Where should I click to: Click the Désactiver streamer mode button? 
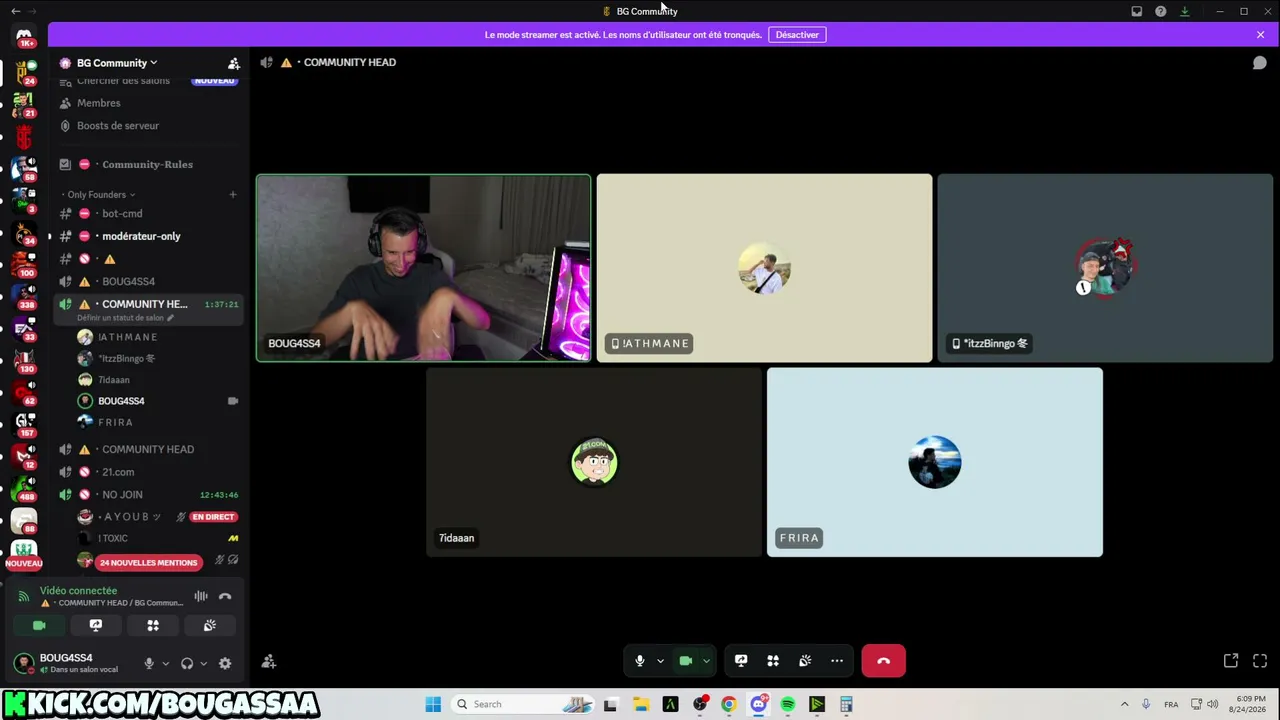point(797,35)
